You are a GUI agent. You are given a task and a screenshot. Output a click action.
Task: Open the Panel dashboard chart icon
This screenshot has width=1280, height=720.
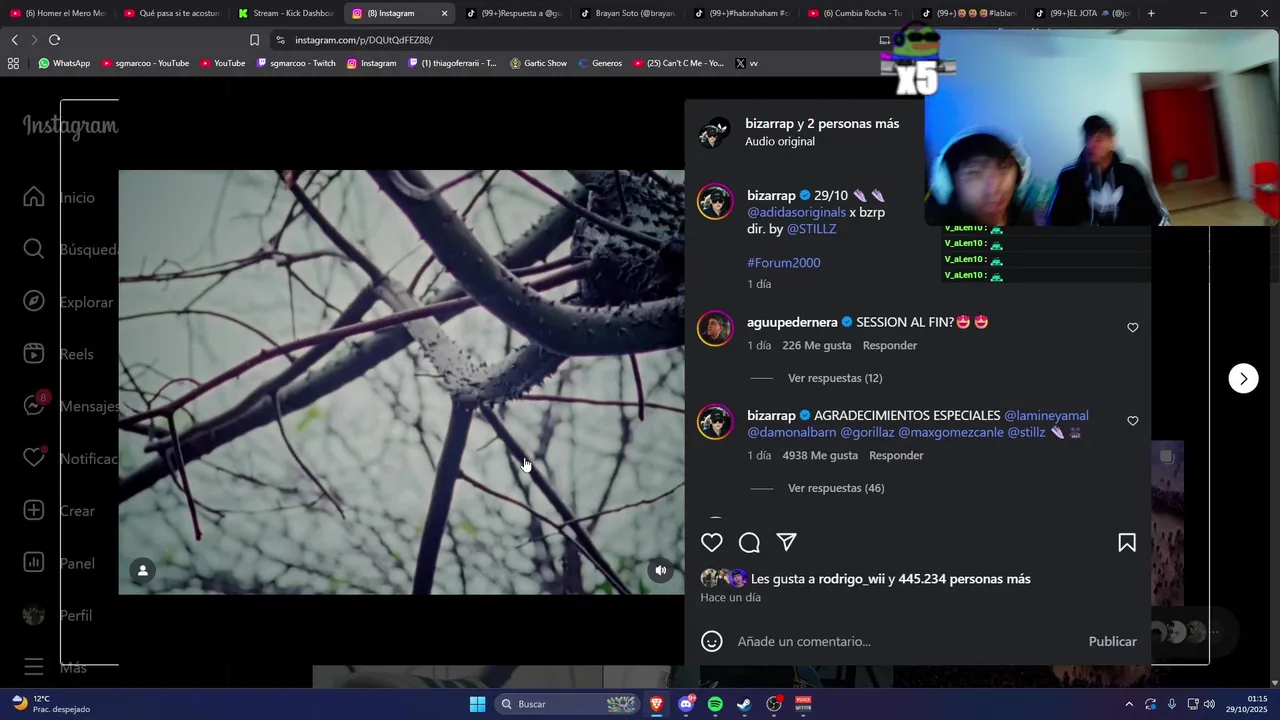(x=34, y=563)
